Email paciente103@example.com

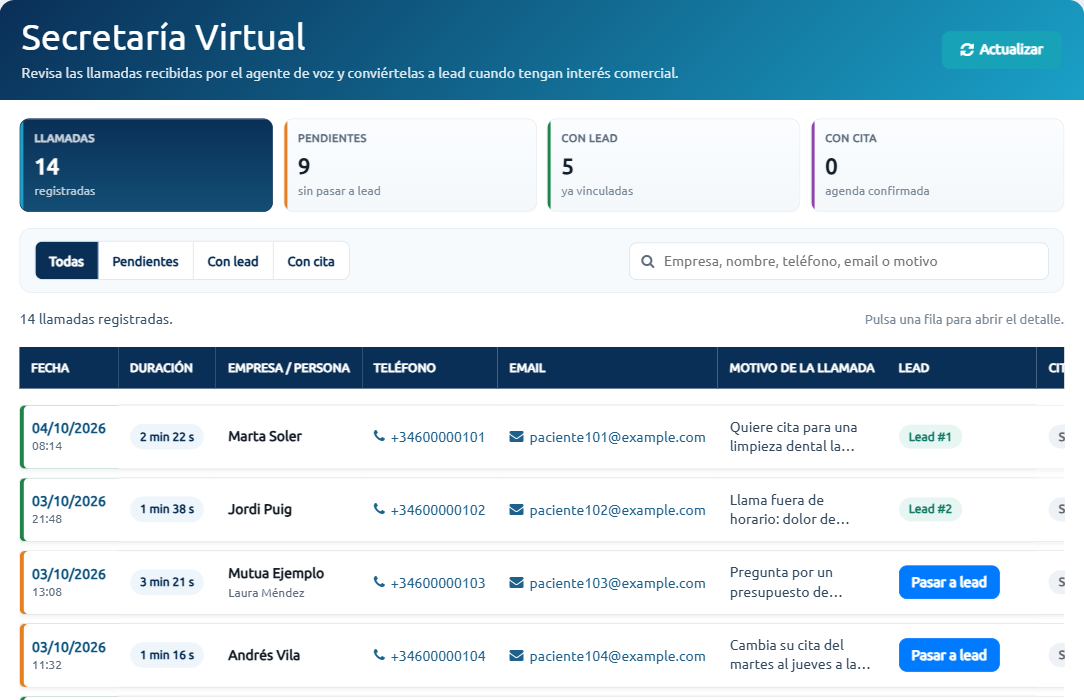click(x=617, y=583)
